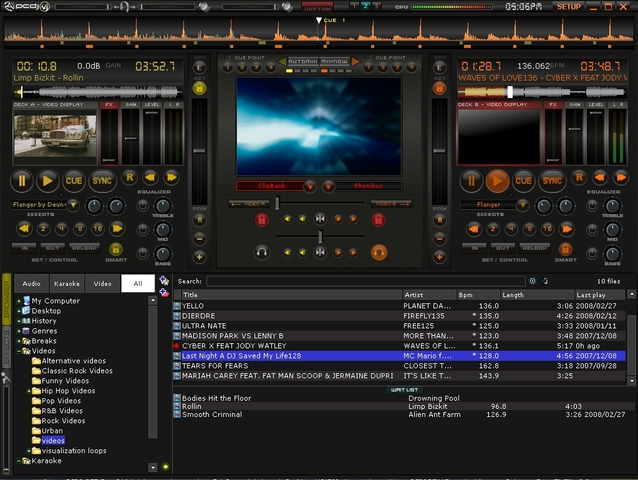Double Deck B loop right arrow
638x480 pixels.
567,229
